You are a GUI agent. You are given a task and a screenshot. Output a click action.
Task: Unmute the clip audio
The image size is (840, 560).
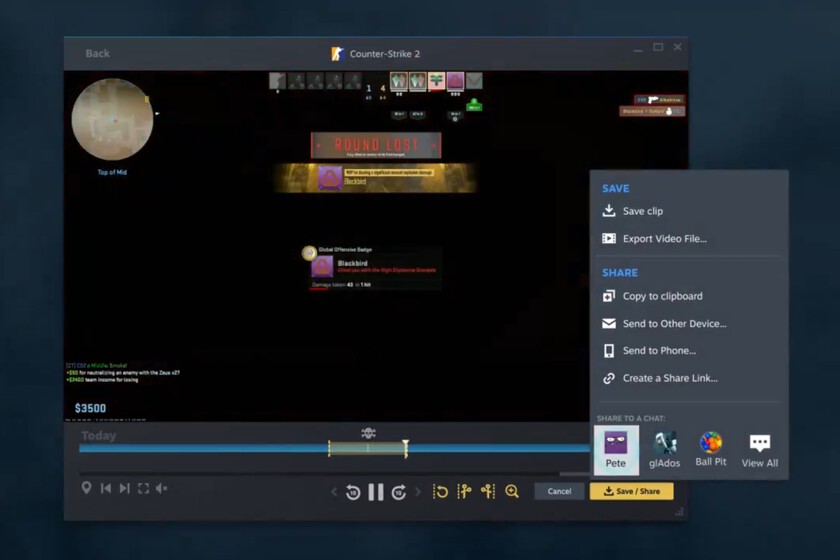(162, 488)
